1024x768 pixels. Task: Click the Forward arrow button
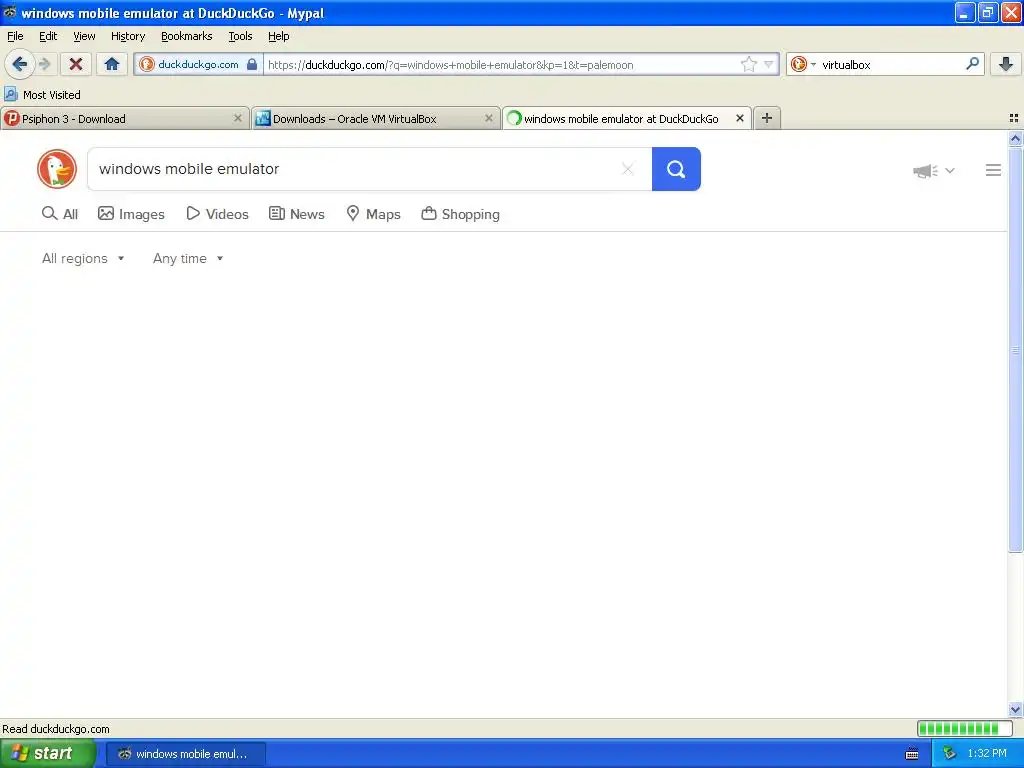(x=45, y=64)
